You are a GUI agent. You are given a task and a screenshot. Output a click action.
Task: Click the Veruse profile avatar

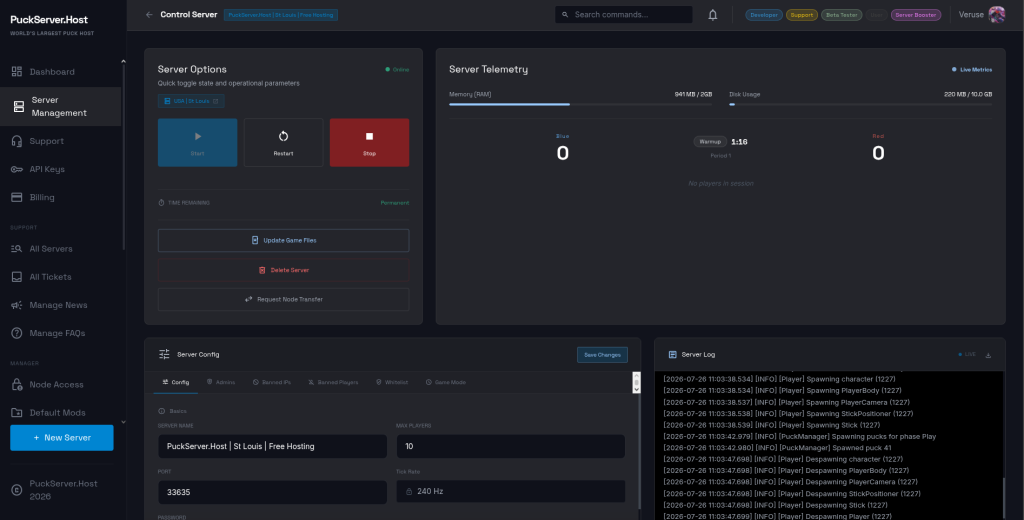click(997, 14)
